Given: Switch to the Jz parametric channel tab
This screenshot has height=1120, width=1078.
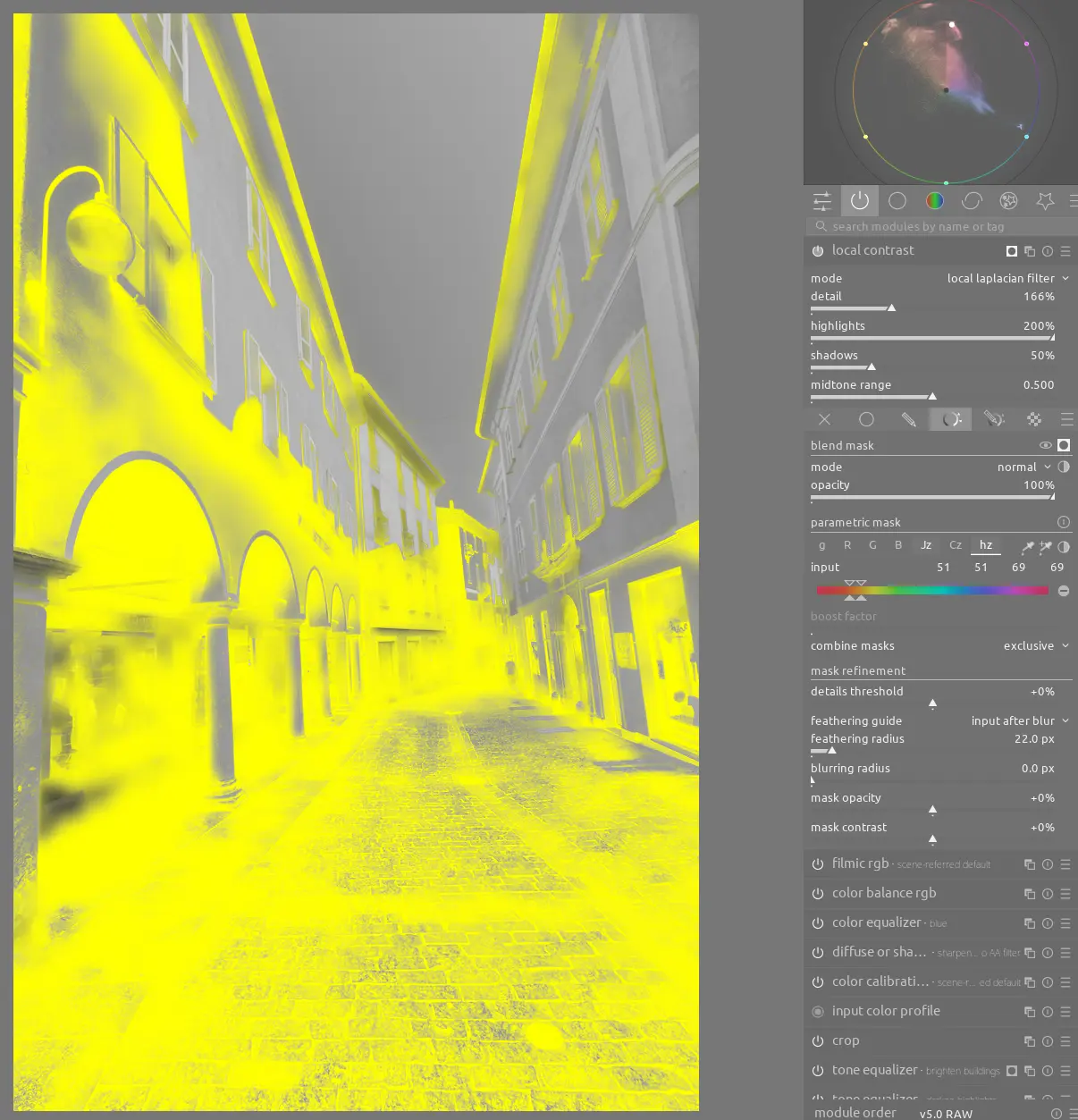Looking at the screenshot, I should point(926,544).
